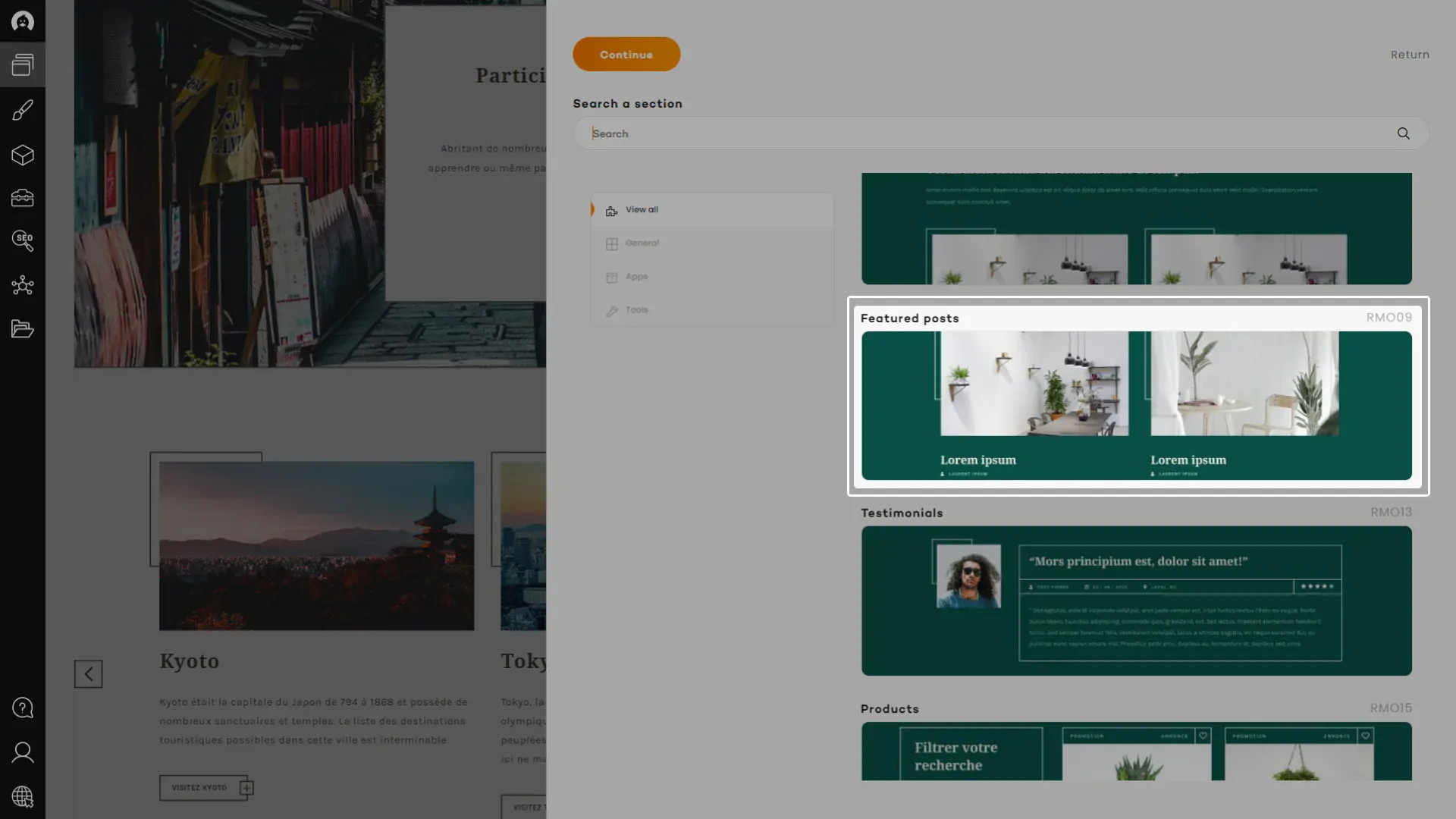Image resolution: width=1456 pixels, height=819 pixels.
Task: Click the user account icon
Action: pos(23,752)
